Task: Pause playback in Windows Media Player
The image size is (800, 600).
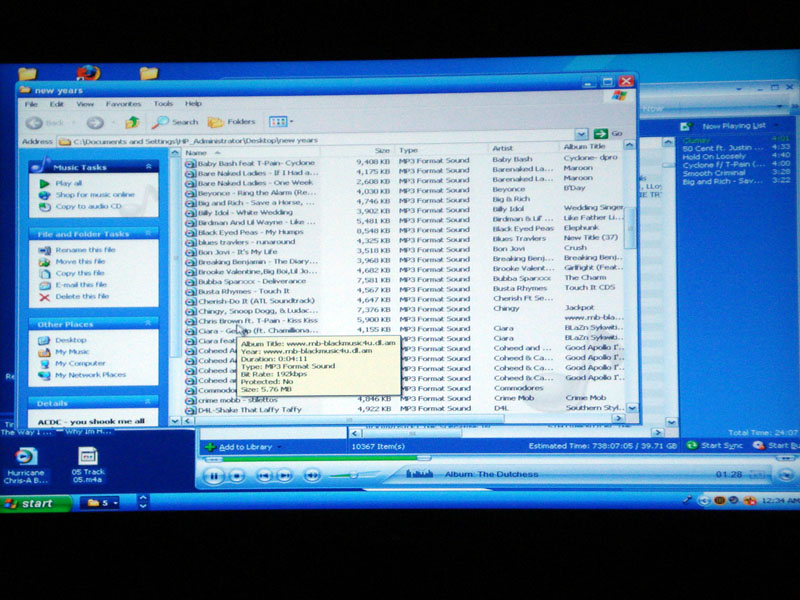Action: [x=213, y=475]
